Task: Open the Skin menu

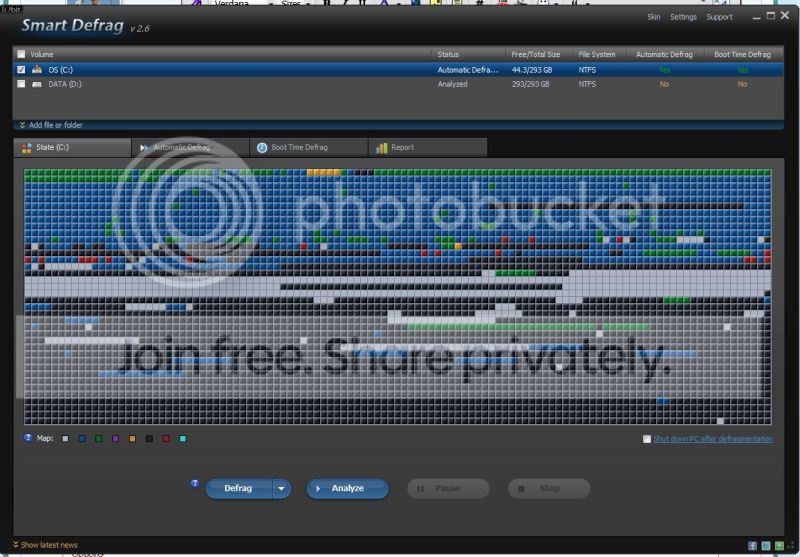Action: pos(654,17)
